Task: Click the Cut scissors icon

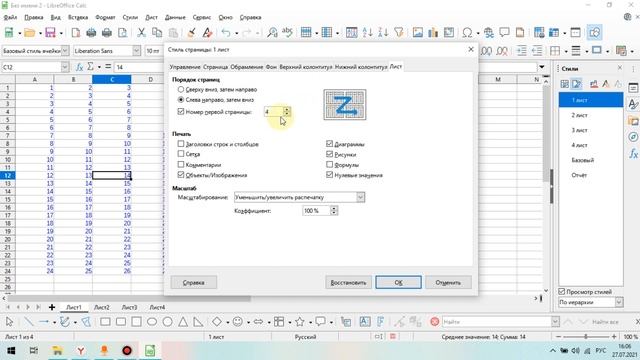Action: click(141, 33)
